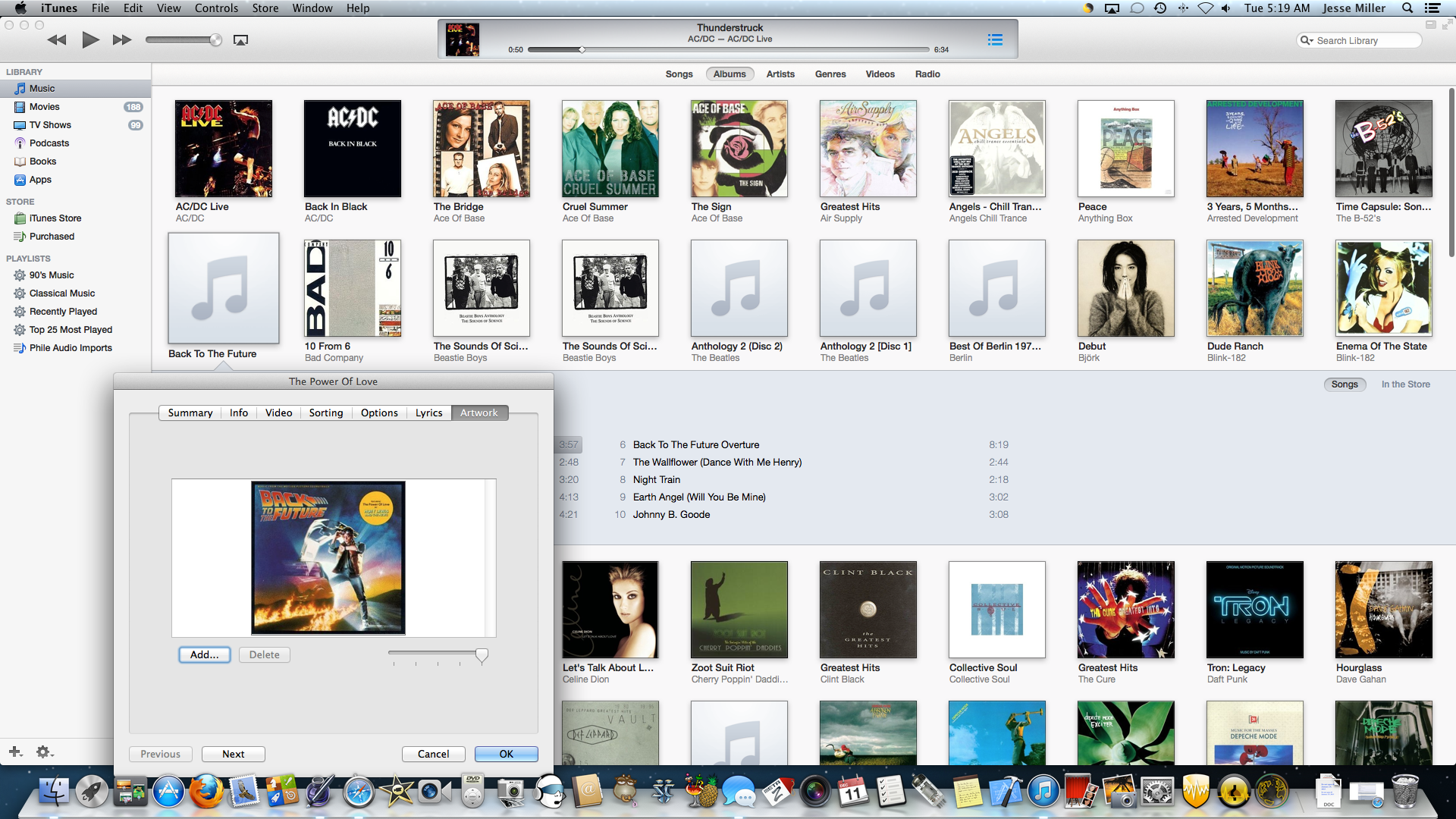Skip forward with the fast-forward button
This screenshot has width=1456, height=819.
point(122,39)
